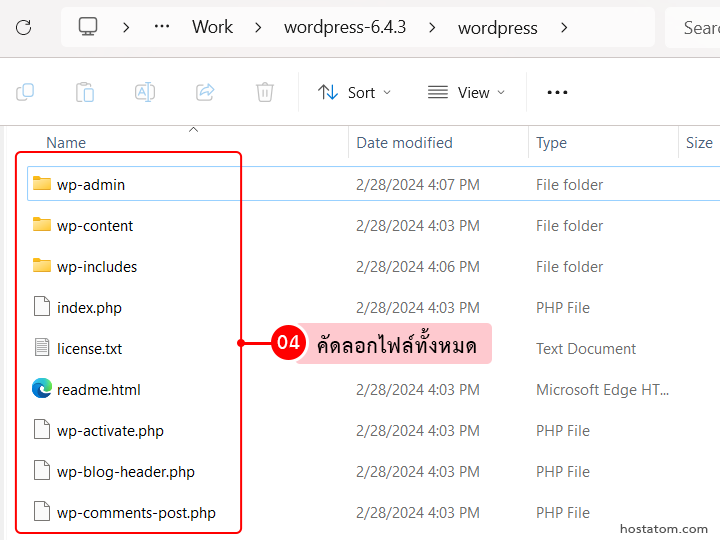
Task: Sort by Date modified column header
Action: point(404,143)
